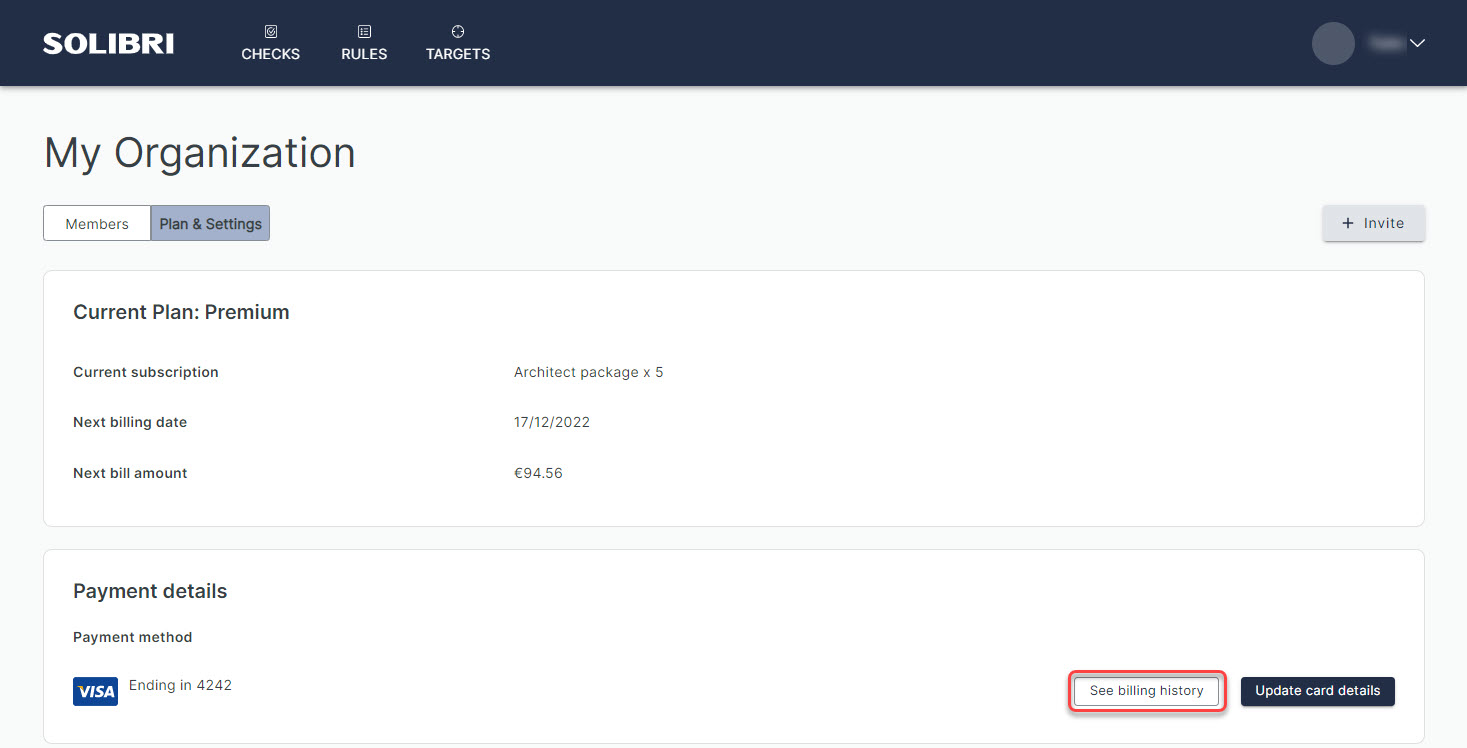Viewport: 1467px width, 748px height.
Task: Click the SOLIBRI logo
Action: (108, 43)
